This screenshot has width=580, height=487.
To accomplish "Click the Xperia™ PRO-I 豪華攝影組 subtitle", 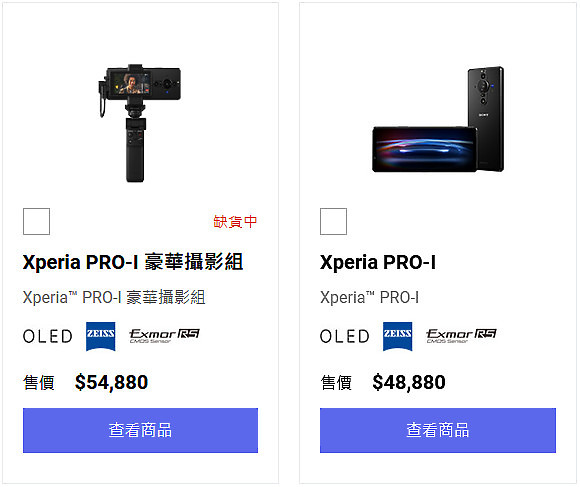I will [x=114, y=297].
